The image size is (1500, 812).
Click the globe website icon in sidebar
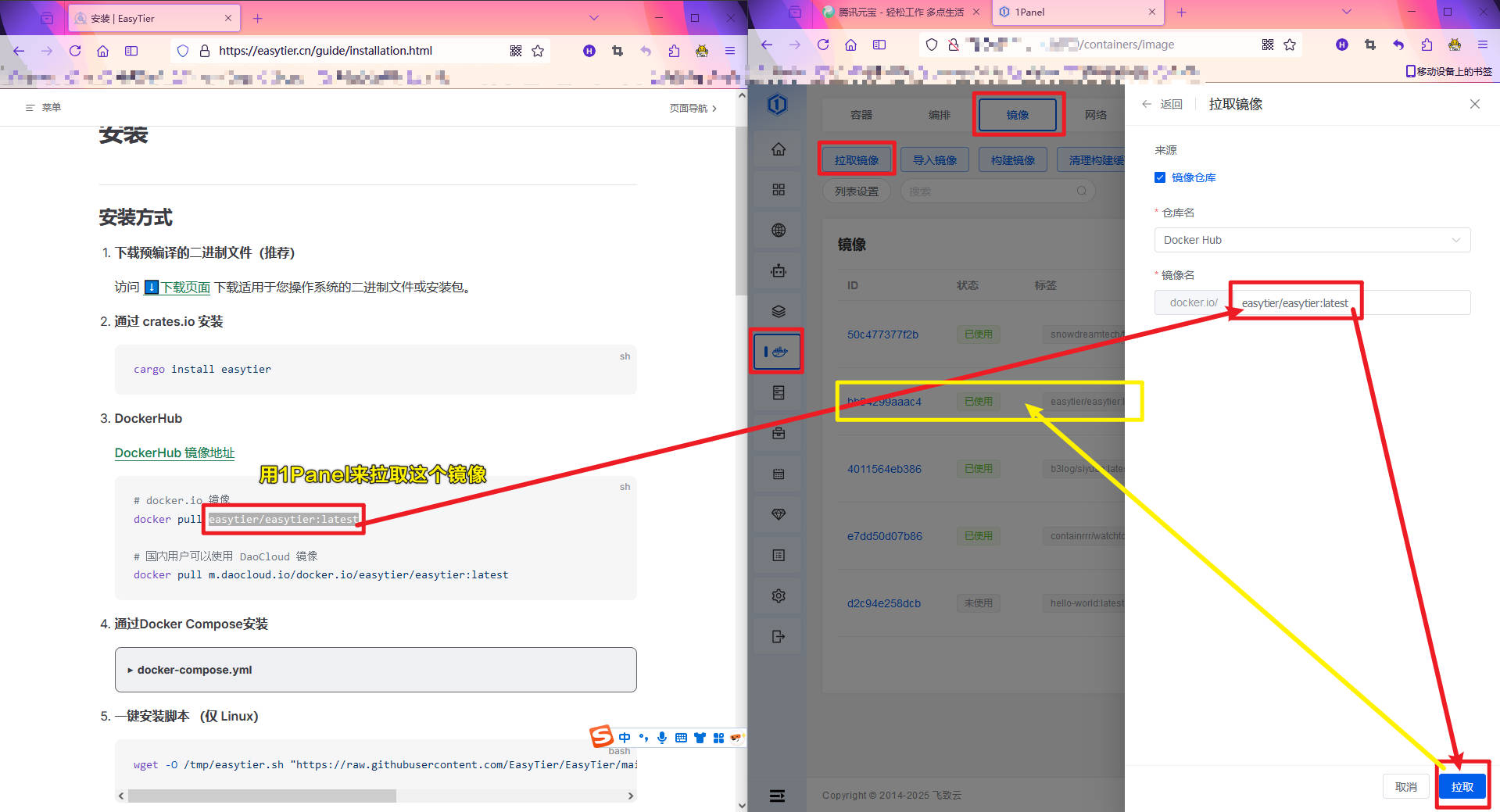coord(778,231)
